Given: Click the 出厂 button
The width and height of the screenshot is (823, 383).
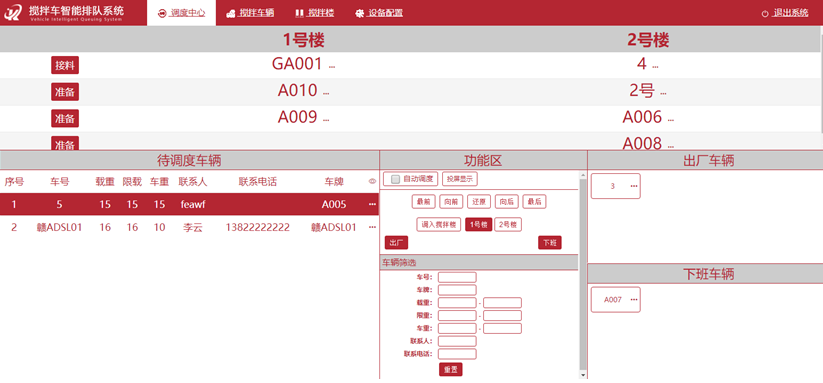Looking at the screenshot, I should 396,243.
